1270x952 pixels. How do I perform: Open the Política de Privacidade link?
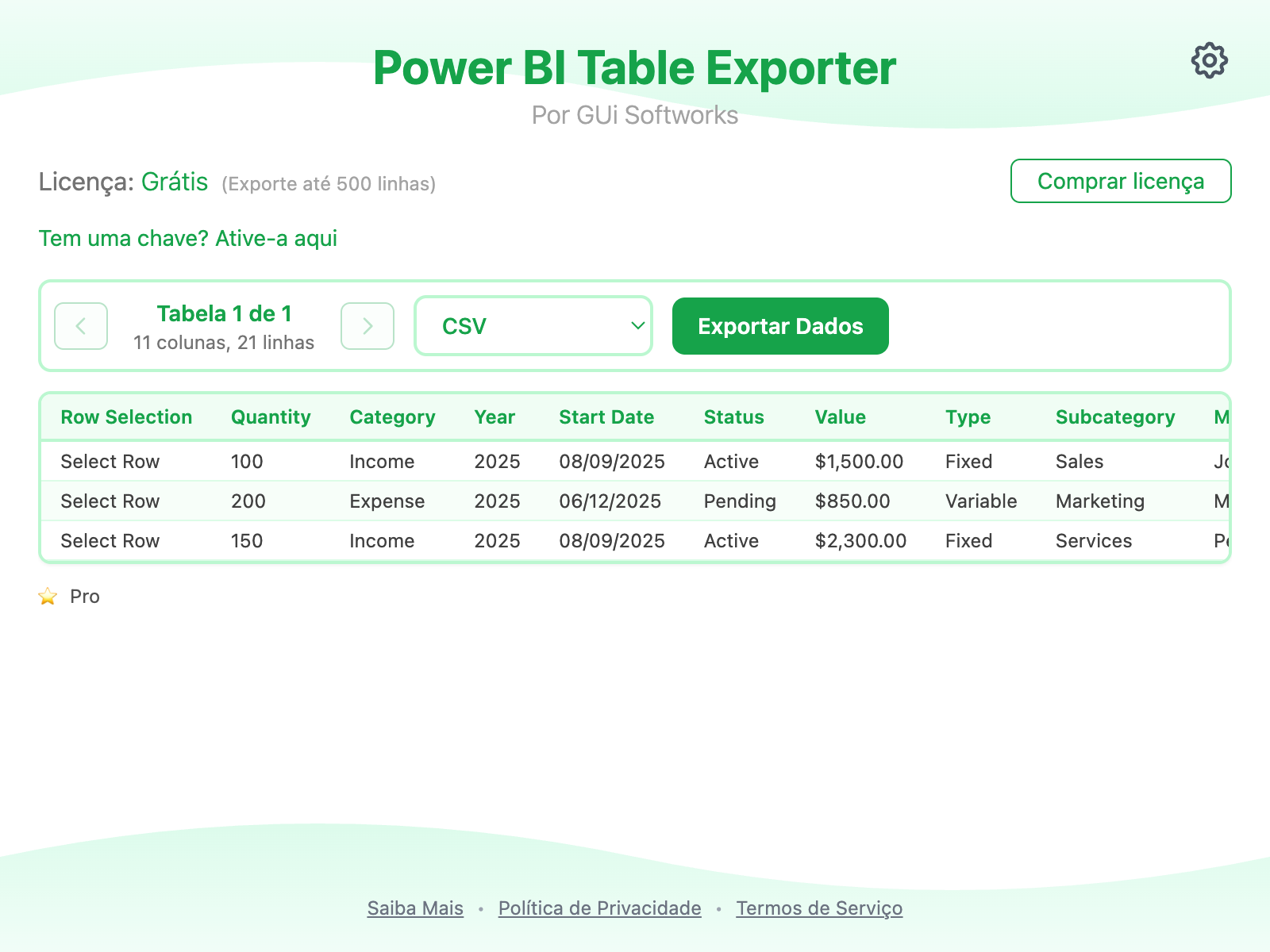coord(598,908)
